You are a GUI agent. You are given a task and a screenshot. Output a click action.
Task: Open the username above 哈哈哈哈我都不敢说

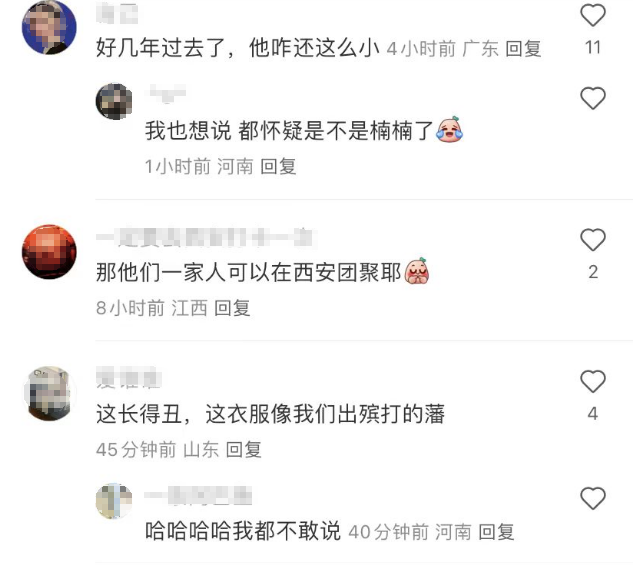pos(198,495)
